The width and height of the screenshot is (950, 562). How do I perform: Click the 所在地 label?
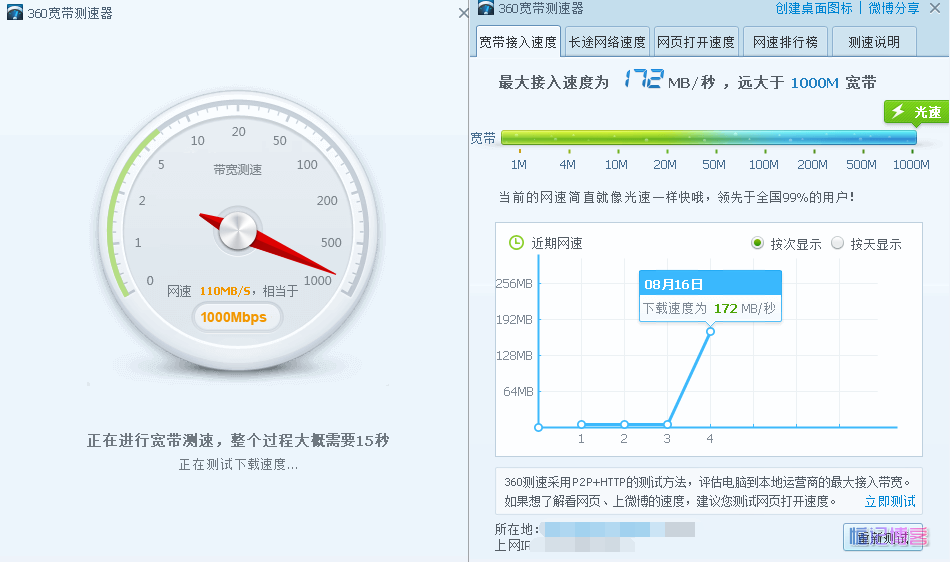(x=517, y=529)
